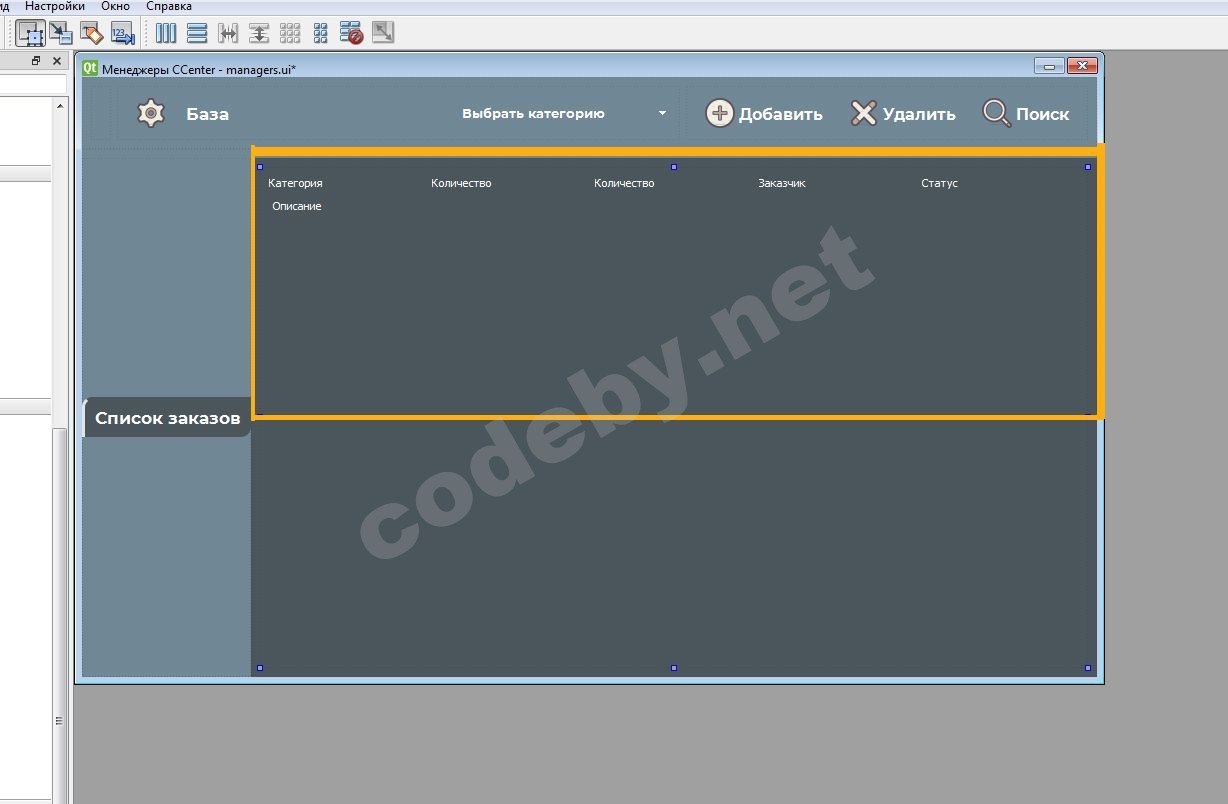Image resolution: width=1228 pixels, height=804 pixels.
Task: Click the Категория column header
Action: pyautogui.click(x=295, y=183)
